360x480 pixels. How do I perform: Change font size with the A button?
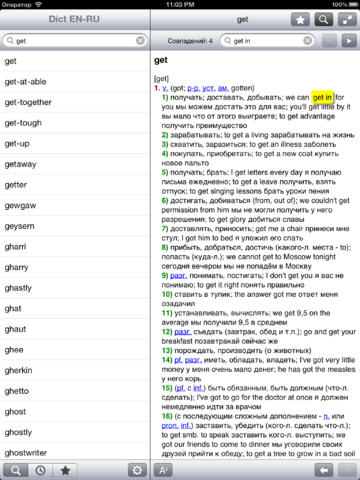(163, 470)
